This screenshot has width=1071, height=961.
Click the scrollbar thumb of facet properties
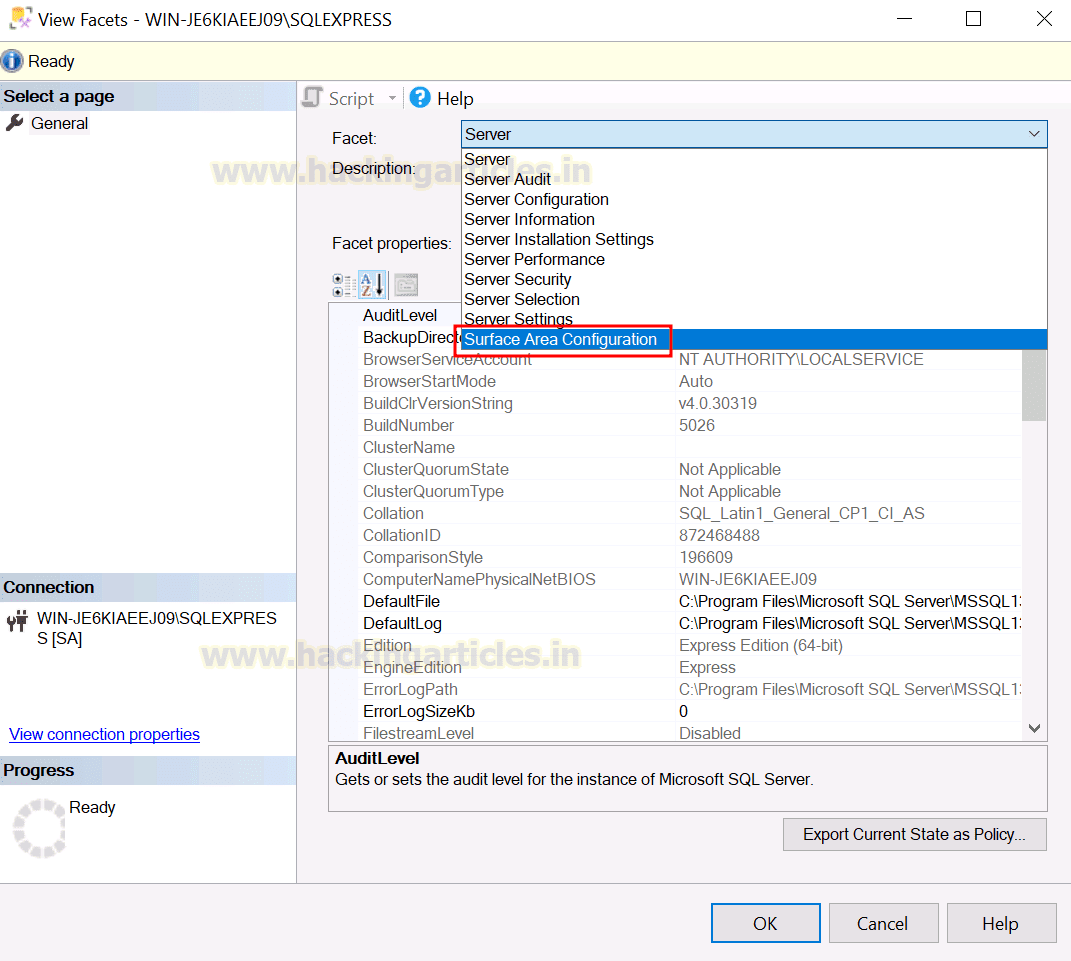click(1034, 385)
